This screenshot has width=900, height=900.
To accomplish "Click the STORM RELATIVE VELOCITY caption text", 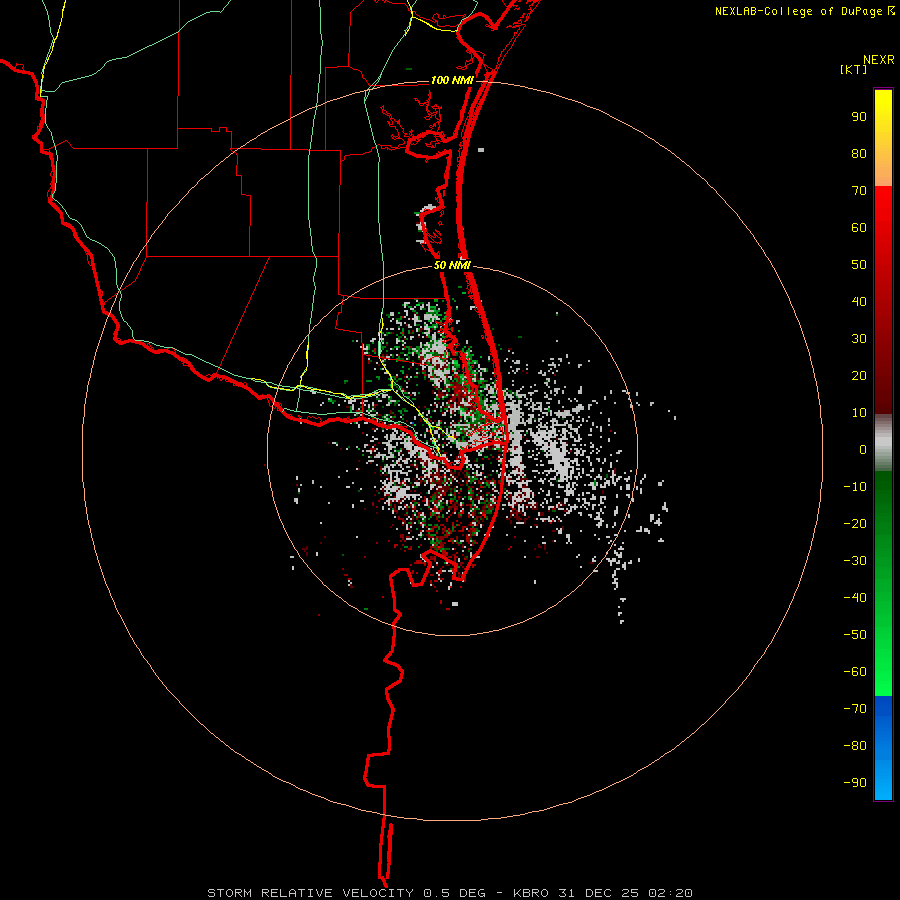I will point(310,893).
